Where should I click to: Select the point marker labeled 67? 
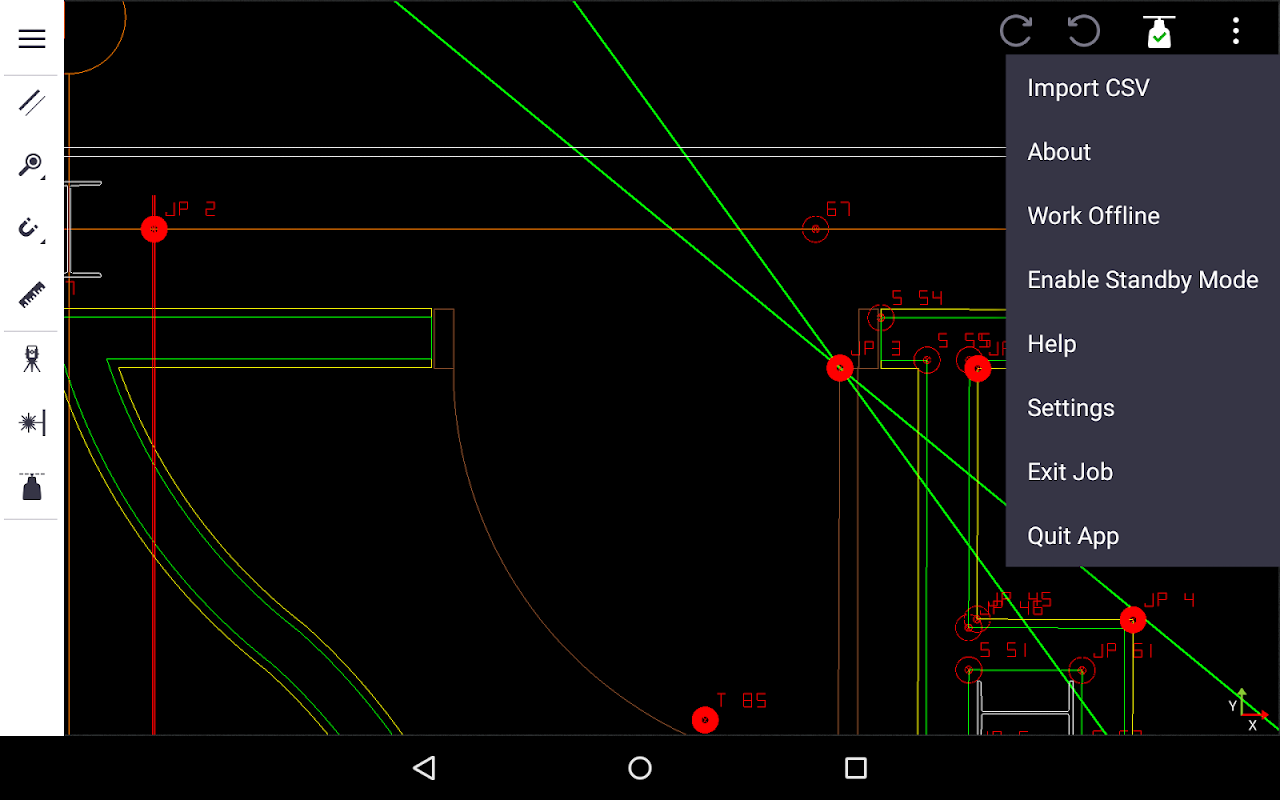pyautogui.click(x=816, y=230)
